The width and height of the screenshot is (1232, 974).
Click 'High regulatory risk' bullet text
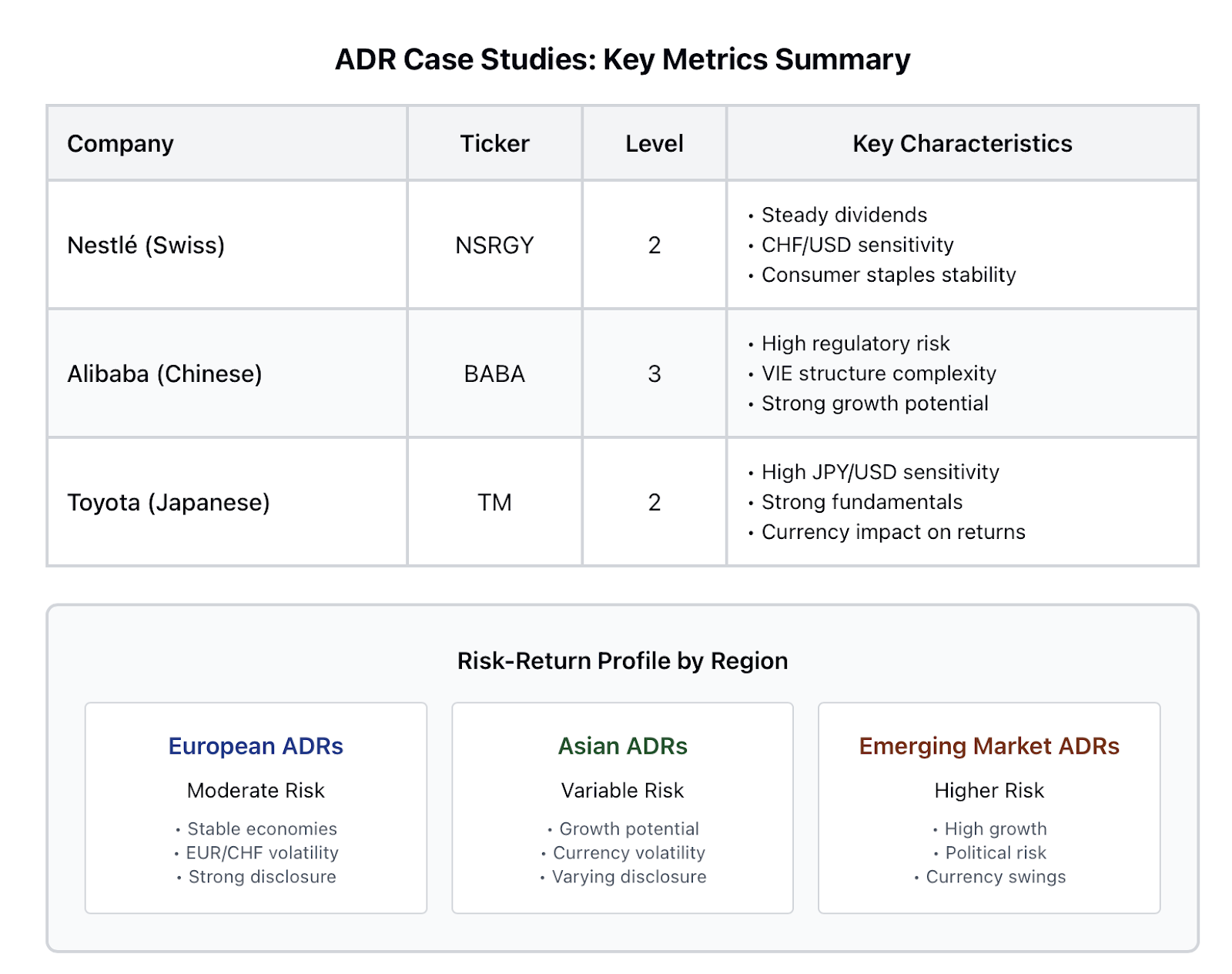pyautogui.click(x=855, y=343)
